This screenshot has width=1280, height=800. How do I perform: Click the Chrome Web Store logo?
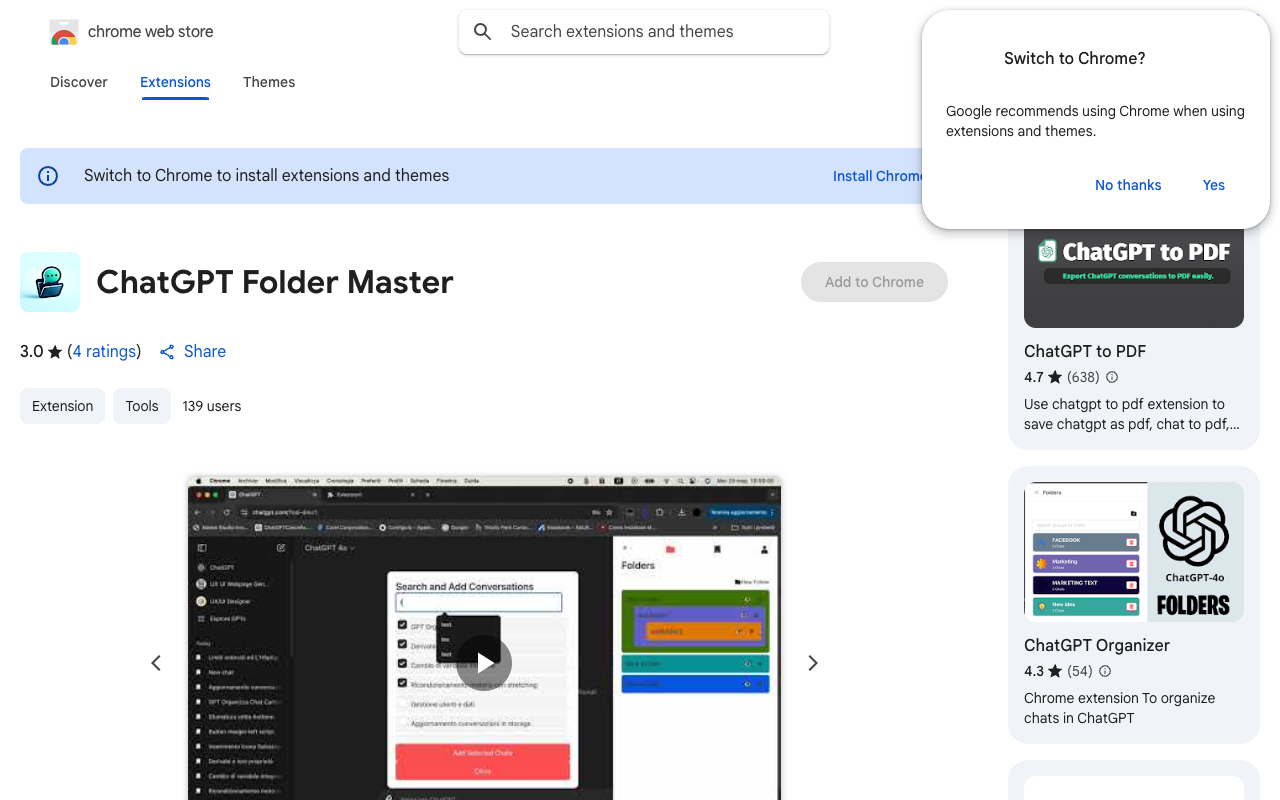click(x=64, y=32)
